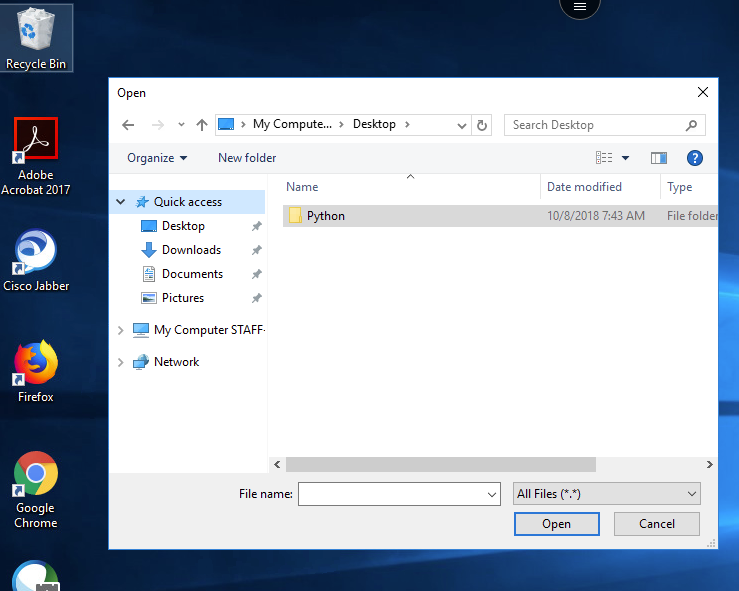Screen dimensions: 739x591
Task: Go back using the left arrow
Action: 128,125
